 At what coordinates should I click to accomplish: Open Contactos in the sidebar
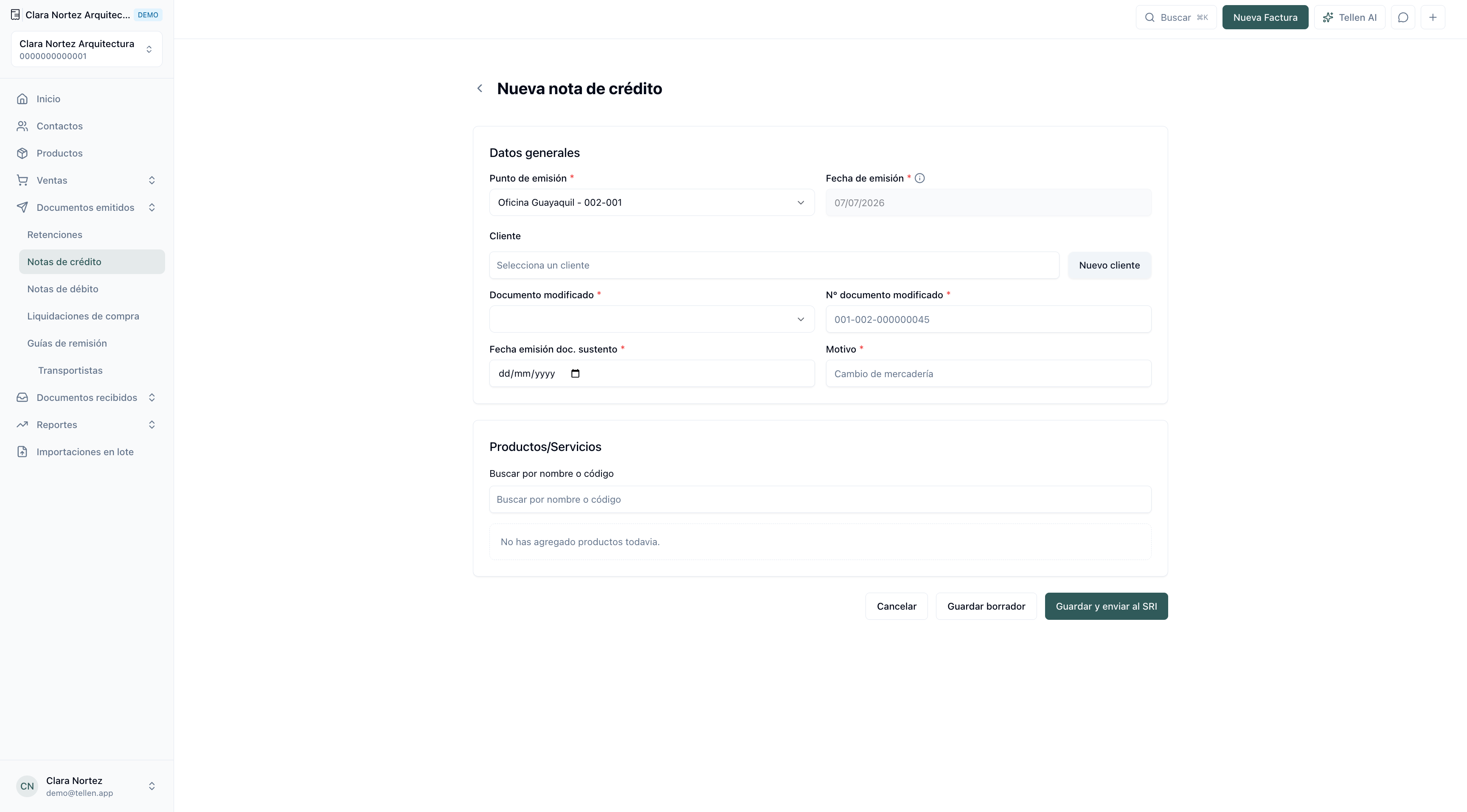click(x=87, y=126)
